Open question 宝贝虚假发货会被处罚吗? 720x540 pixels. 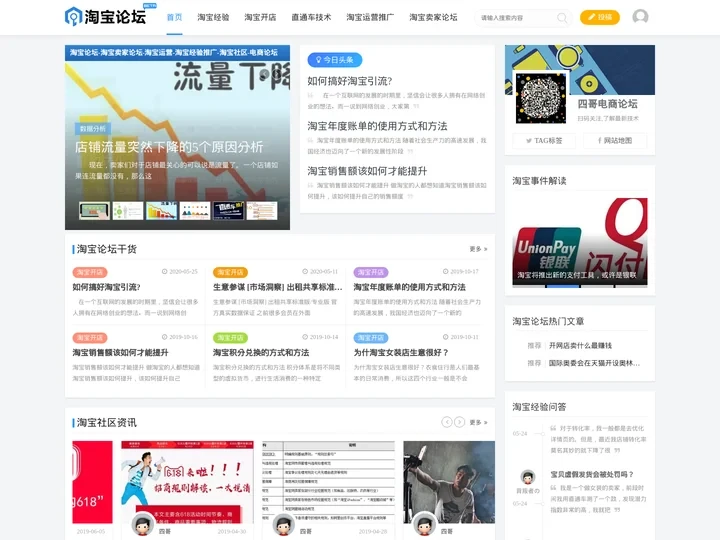[x=592, y=474]
